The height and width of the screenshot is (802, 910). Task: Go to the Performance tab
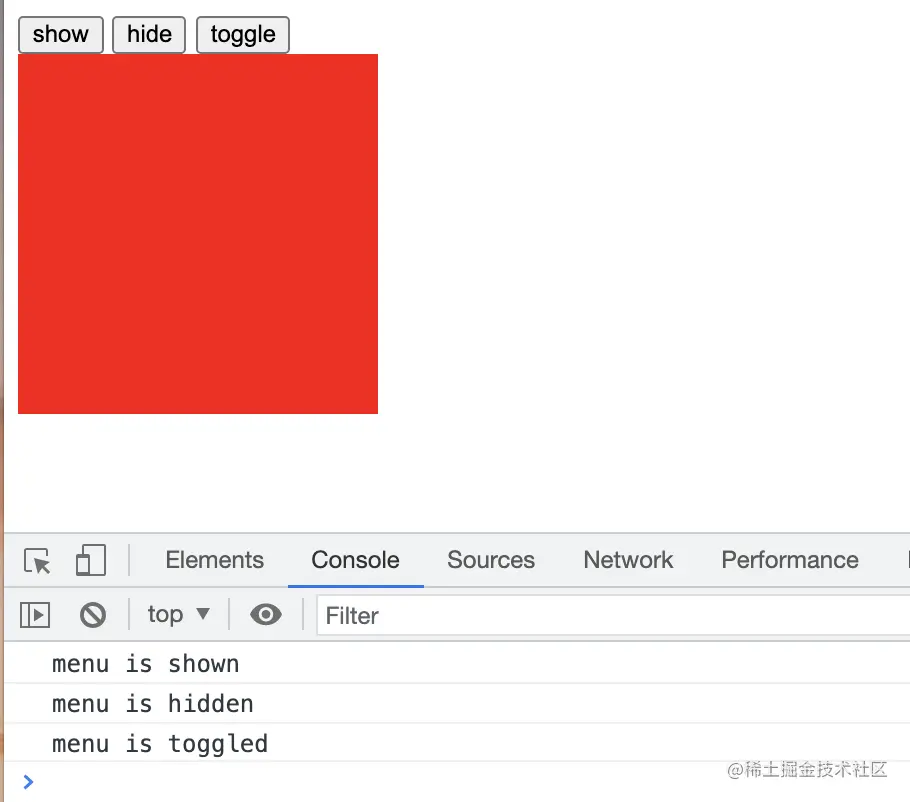pos(789,561)
